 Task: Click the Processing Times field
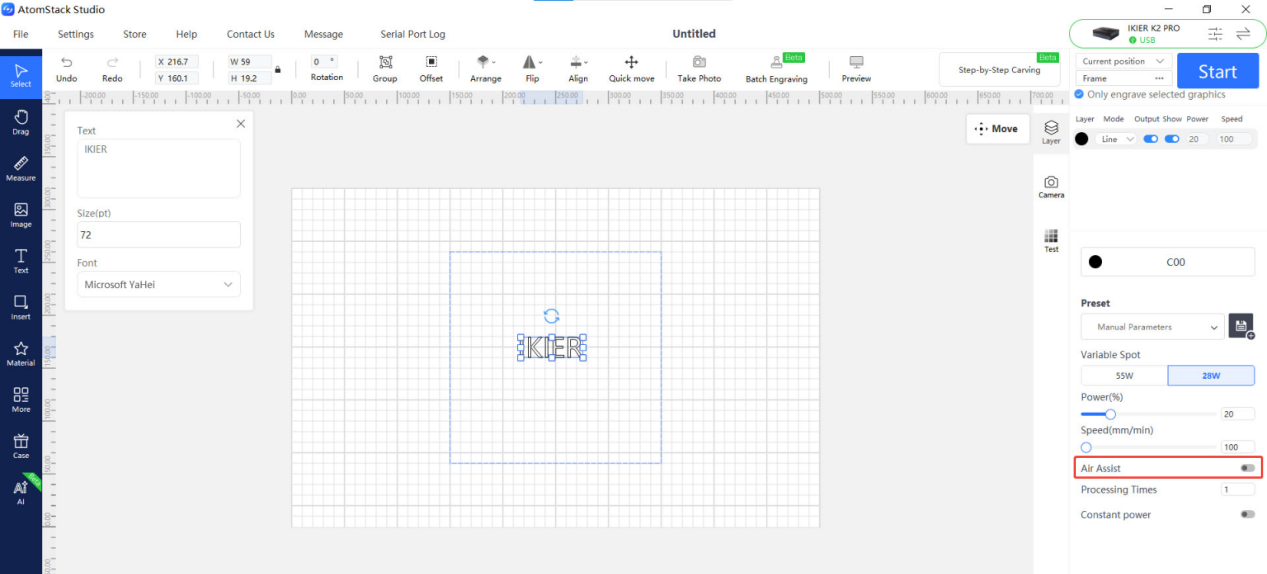1238,490
